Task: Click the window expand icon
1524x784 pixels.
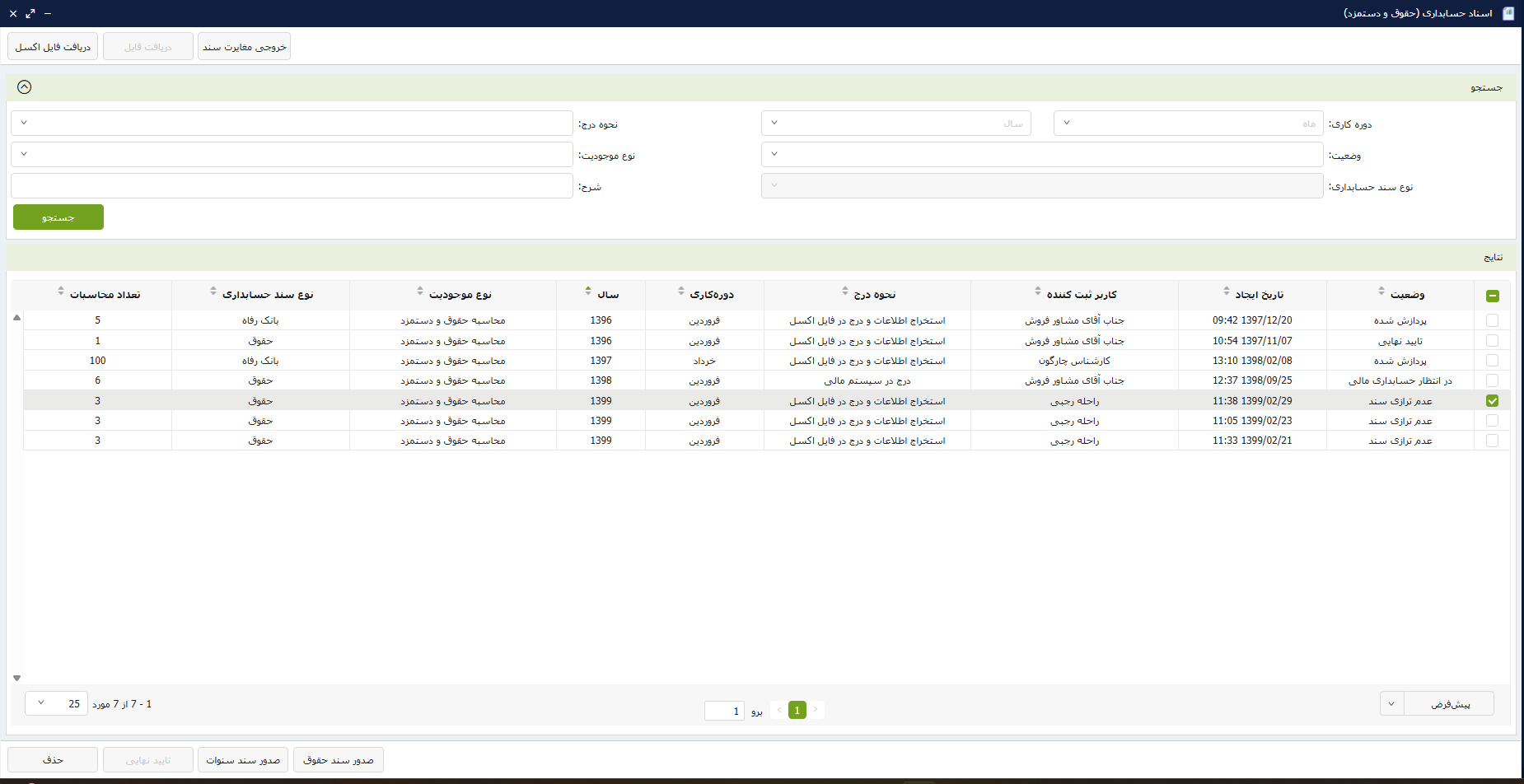Action: click(x=30, y=13)
